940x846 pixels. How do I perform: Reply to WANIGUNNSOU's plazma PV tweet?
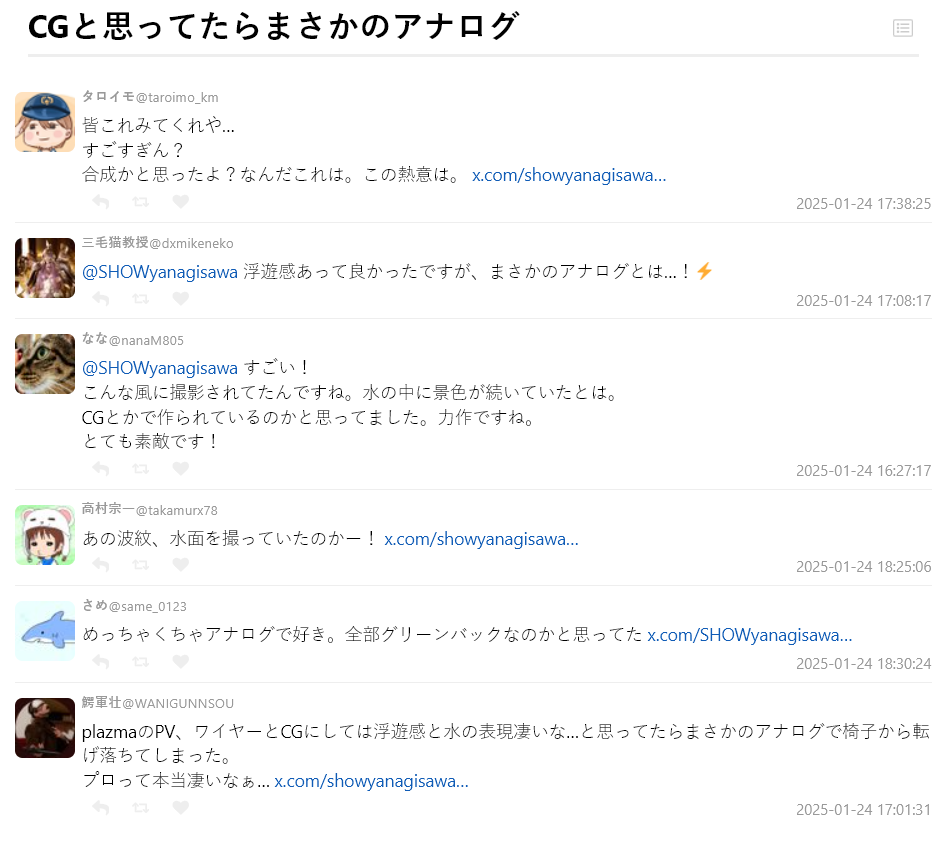coord(101,808)
